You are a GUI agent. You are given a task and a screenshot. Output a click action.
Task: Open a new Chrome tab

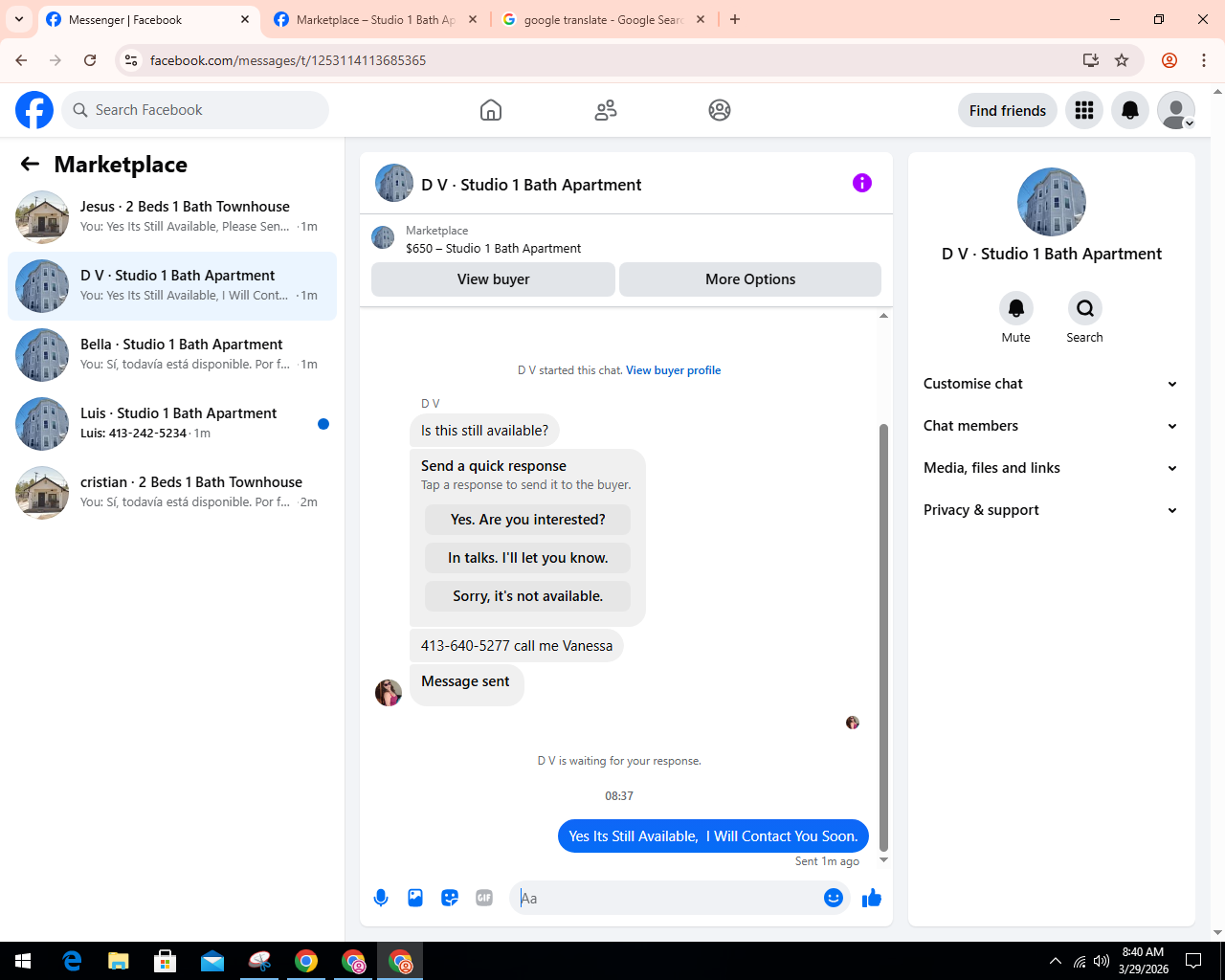point(735,19)
